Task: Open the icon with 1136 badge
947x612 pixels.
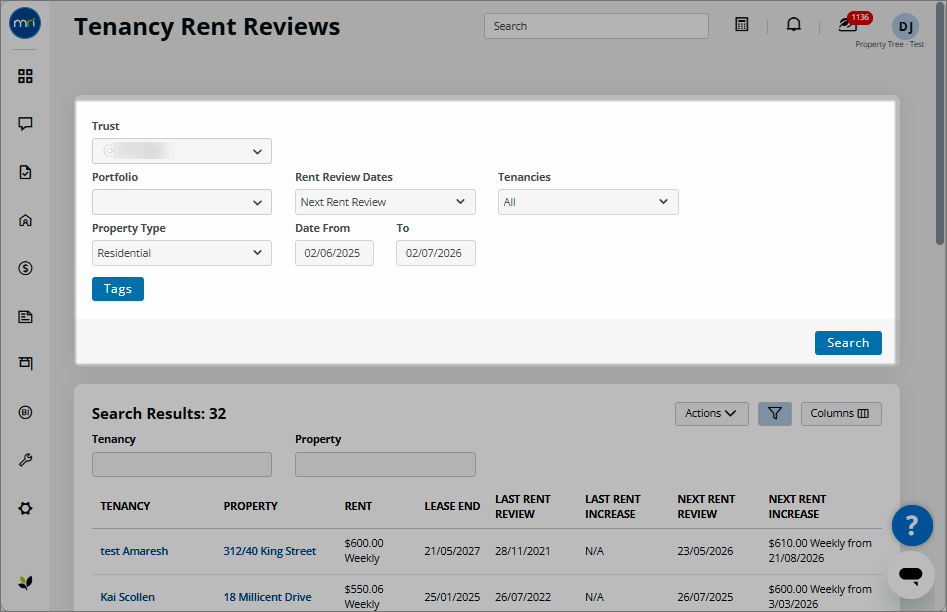Action: click(x=850, y=24)
